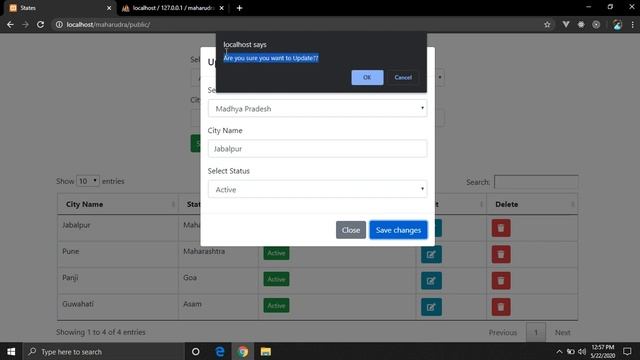Go to Previous page of table
Screen dimensions: 640x360
pyautogui.click(x=502, y=333)
